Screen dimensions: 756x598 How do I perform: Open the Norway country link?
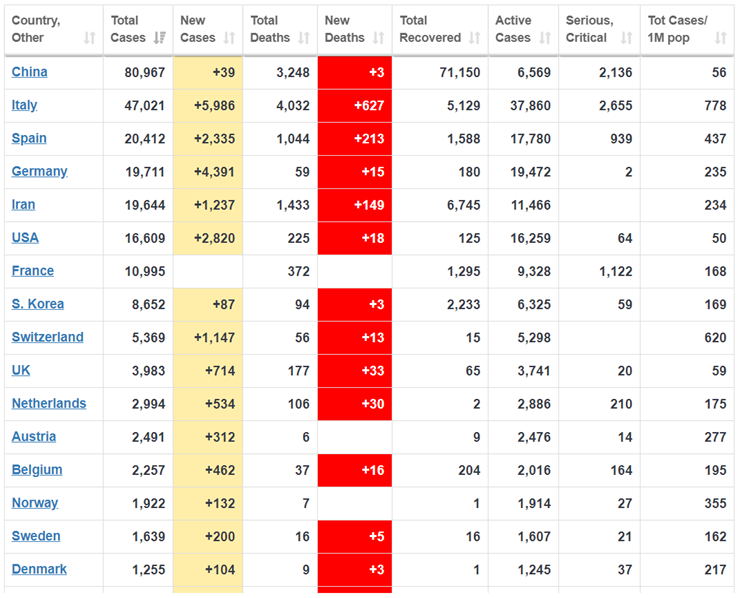point(35,503)
